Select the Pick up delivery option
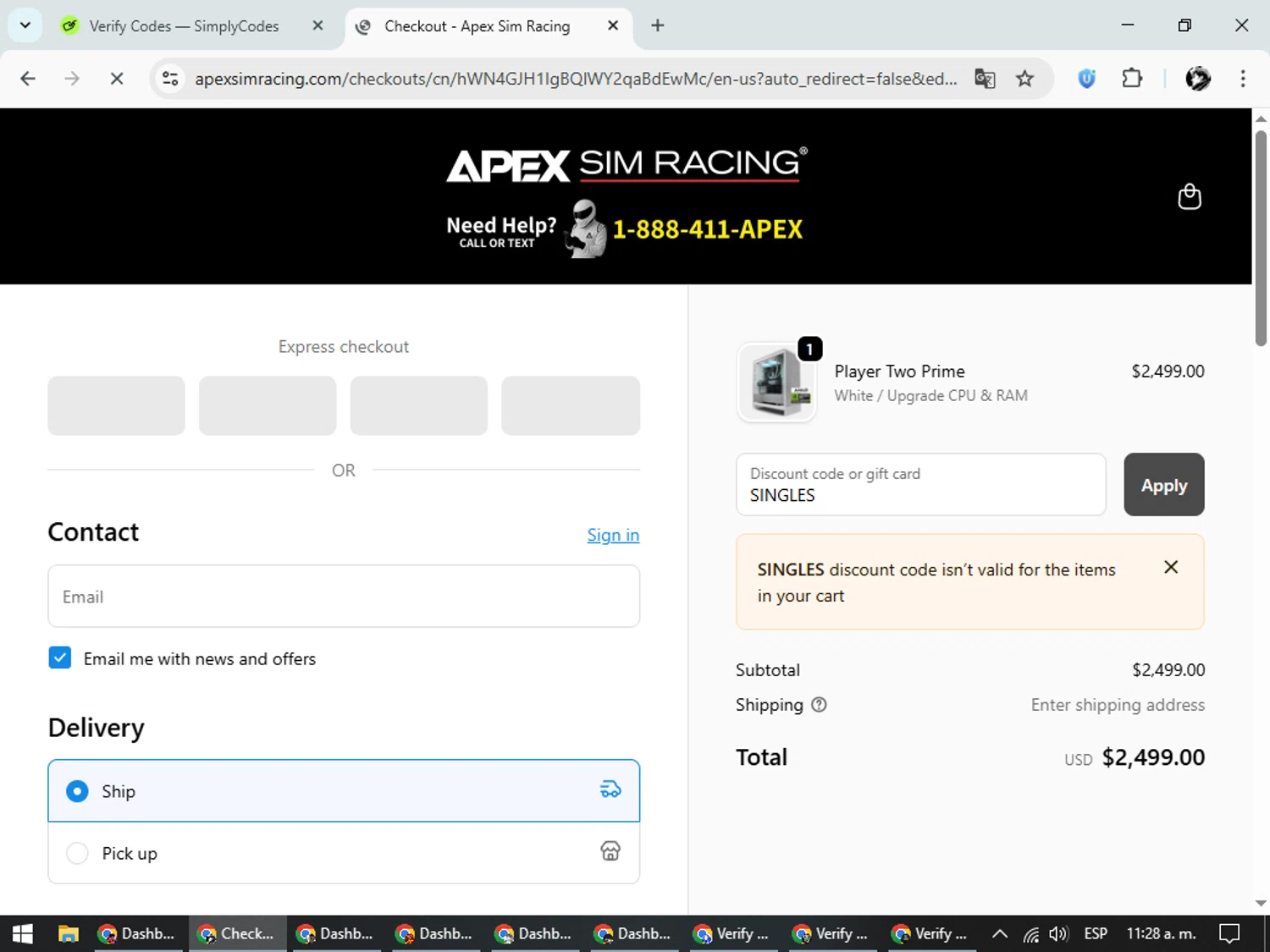The image size is (1270, 952). click(x=344, y=852)
